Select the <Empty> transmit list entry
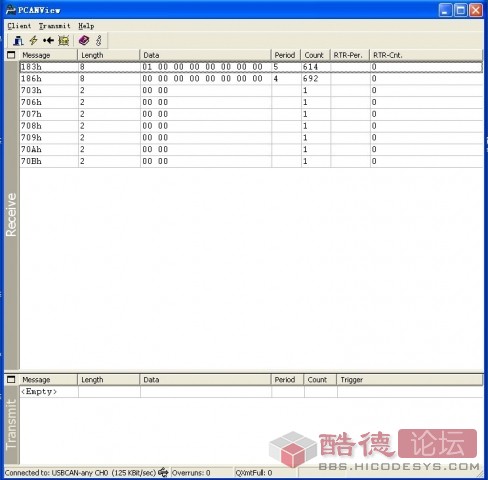This screenshot has width=488, height=480. tap(39, 392)
